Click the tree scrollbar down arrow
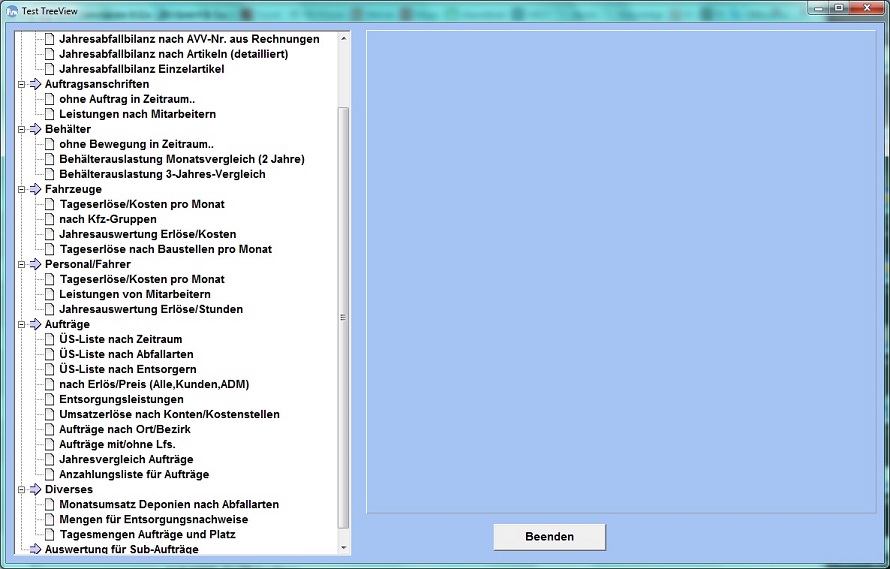The image size is (890, 569). (x=344, y=548)
